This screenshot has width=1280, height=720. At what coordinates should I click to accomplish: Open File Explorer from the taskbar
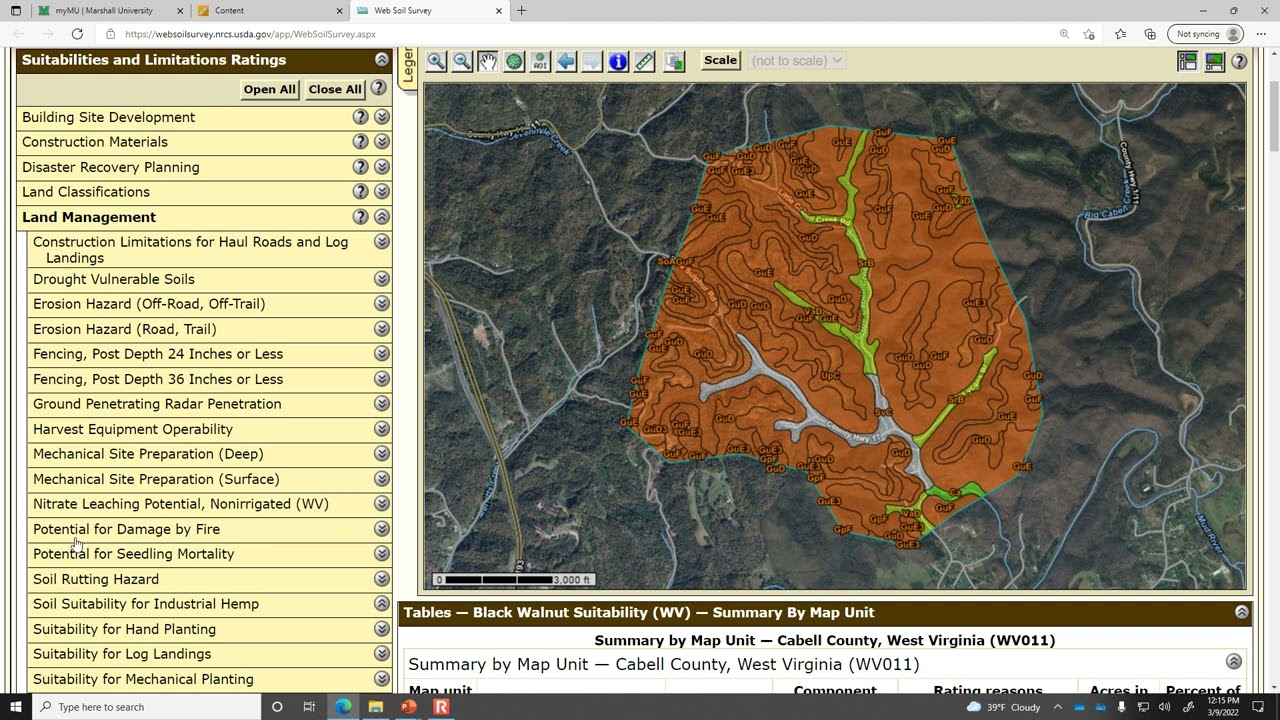point(375,707)
